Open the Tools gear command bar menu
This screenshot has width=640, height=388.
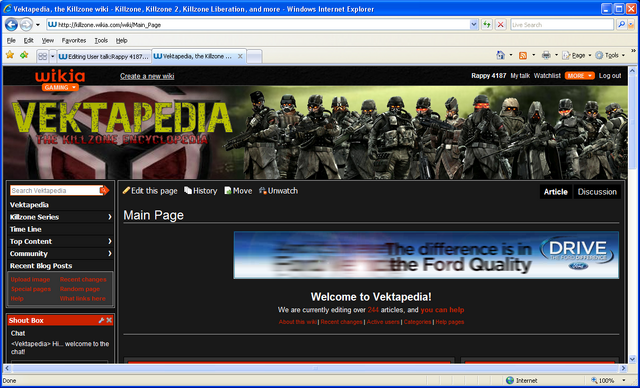click(x=610, y=55)
